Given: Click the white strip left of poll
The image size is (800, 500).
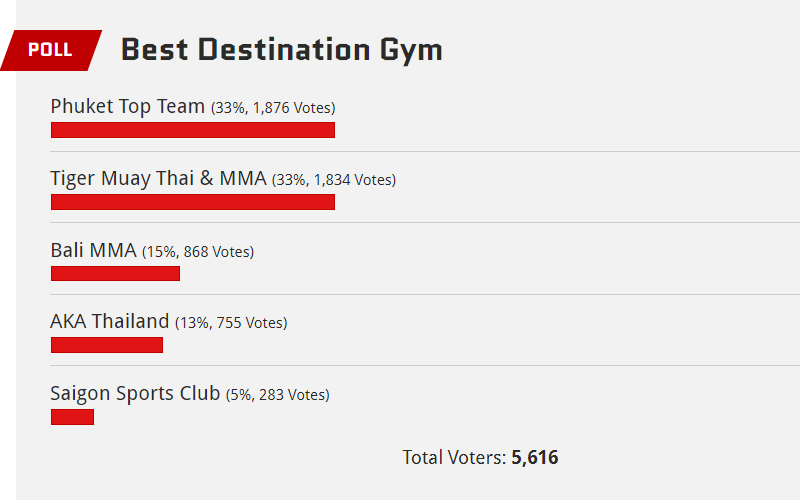Looking at the screenshot, I should coord(8,286).
